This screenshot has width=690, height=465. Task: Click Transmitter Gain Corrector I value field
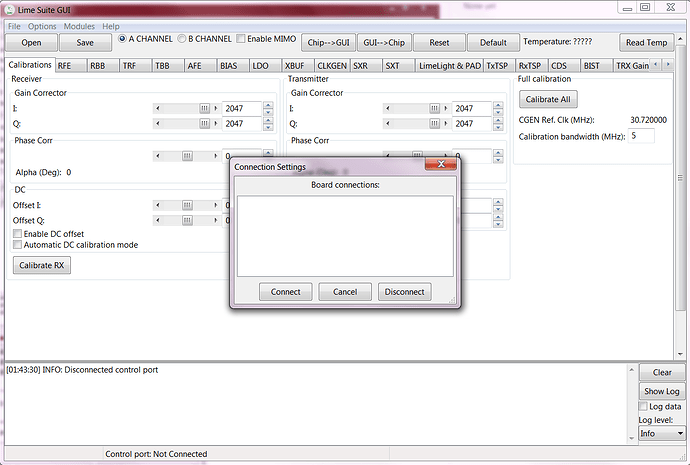coord(472,108)
